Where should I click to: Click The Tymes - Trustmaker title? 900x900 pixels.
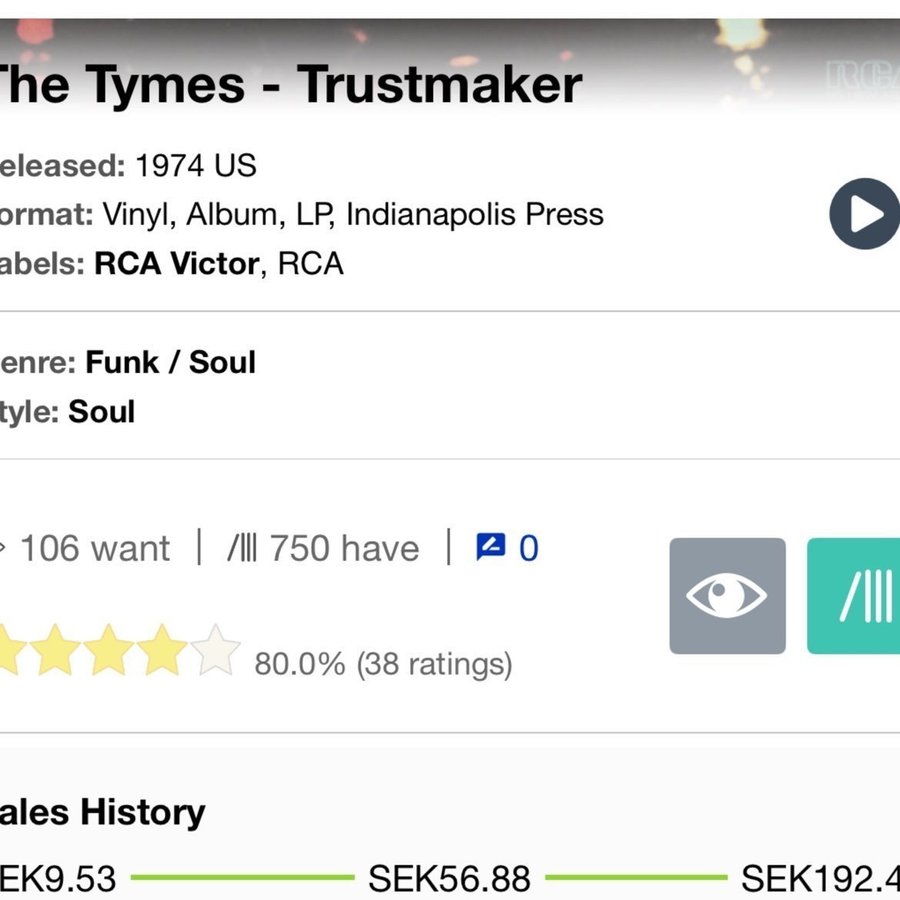click(290, 84)
